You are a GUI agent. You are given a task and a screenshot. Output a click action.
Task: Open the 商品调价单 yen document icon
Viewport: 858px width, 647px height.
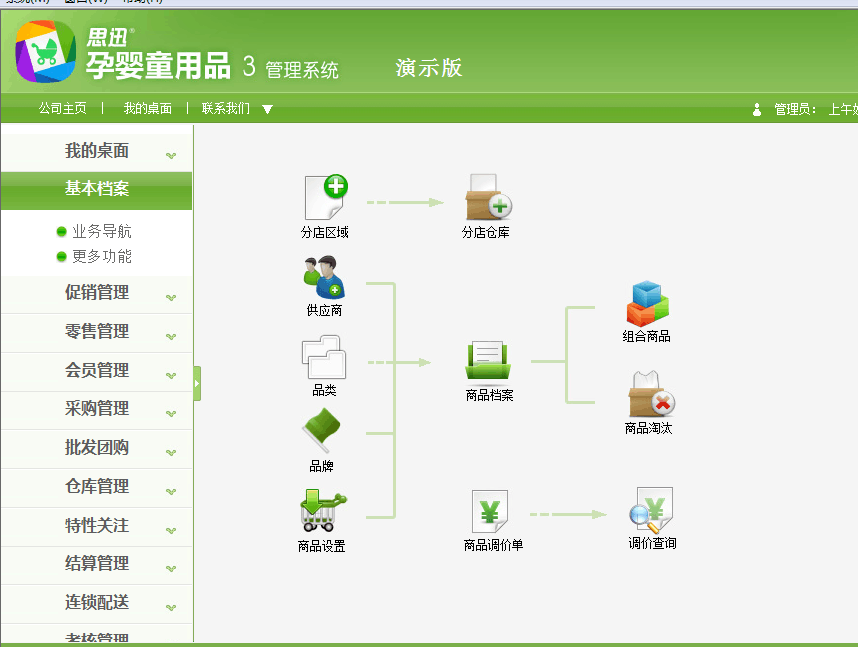[490, 511]
